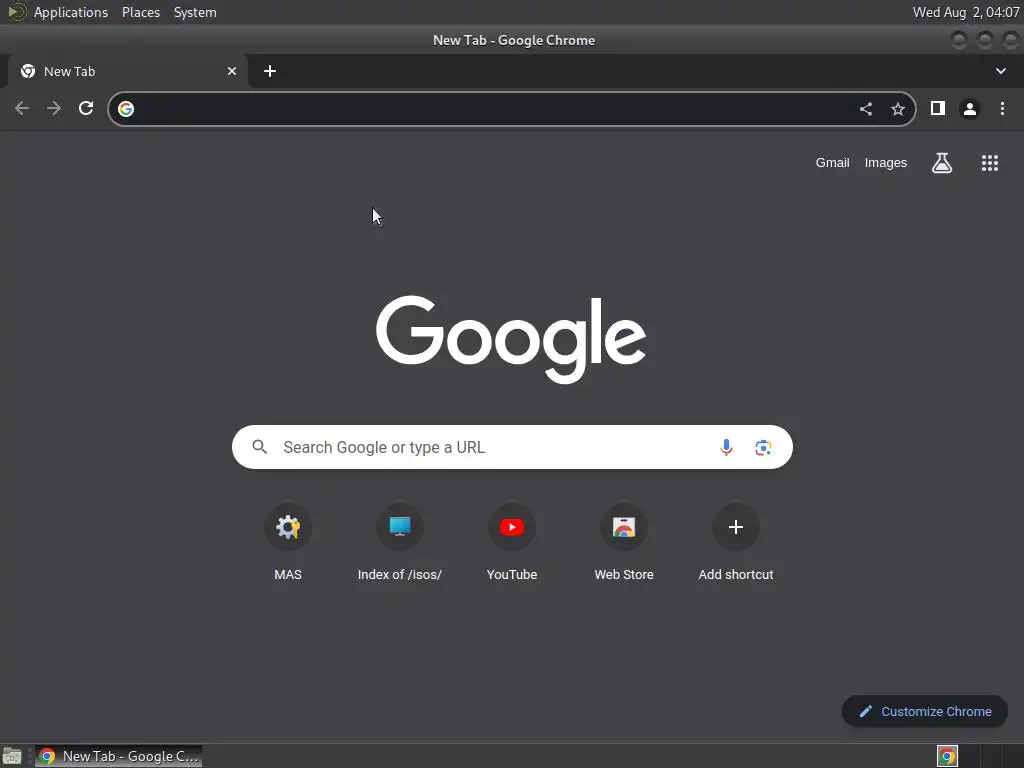This screenshot has height=768, width=1024.
Task: Open the System menu
Action: [195, 12]
